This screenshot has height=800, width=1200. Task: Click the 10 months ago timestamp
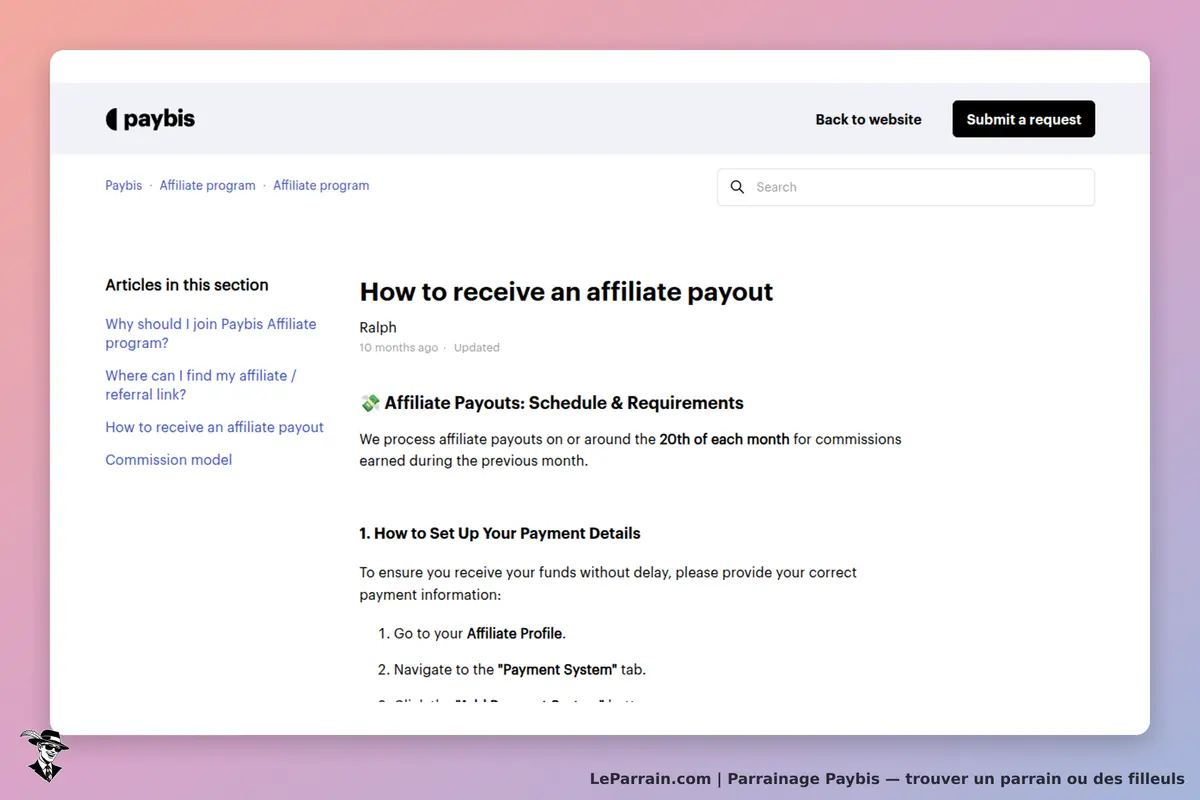point(399,348)
